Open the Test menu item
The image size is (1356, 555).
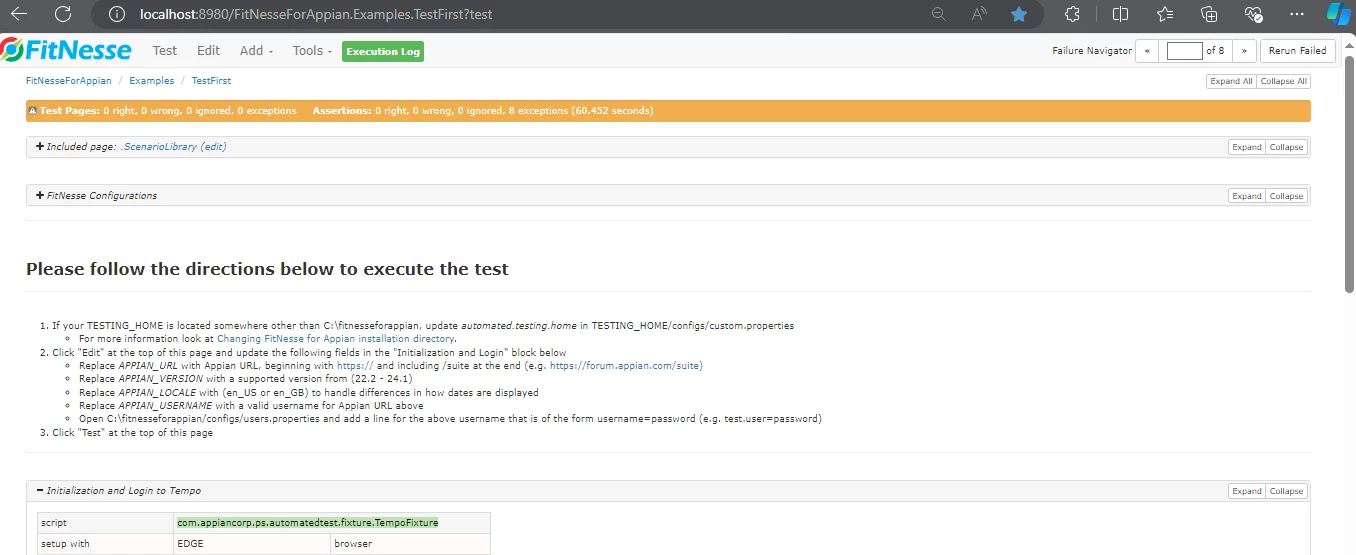(x=165, y=51)
